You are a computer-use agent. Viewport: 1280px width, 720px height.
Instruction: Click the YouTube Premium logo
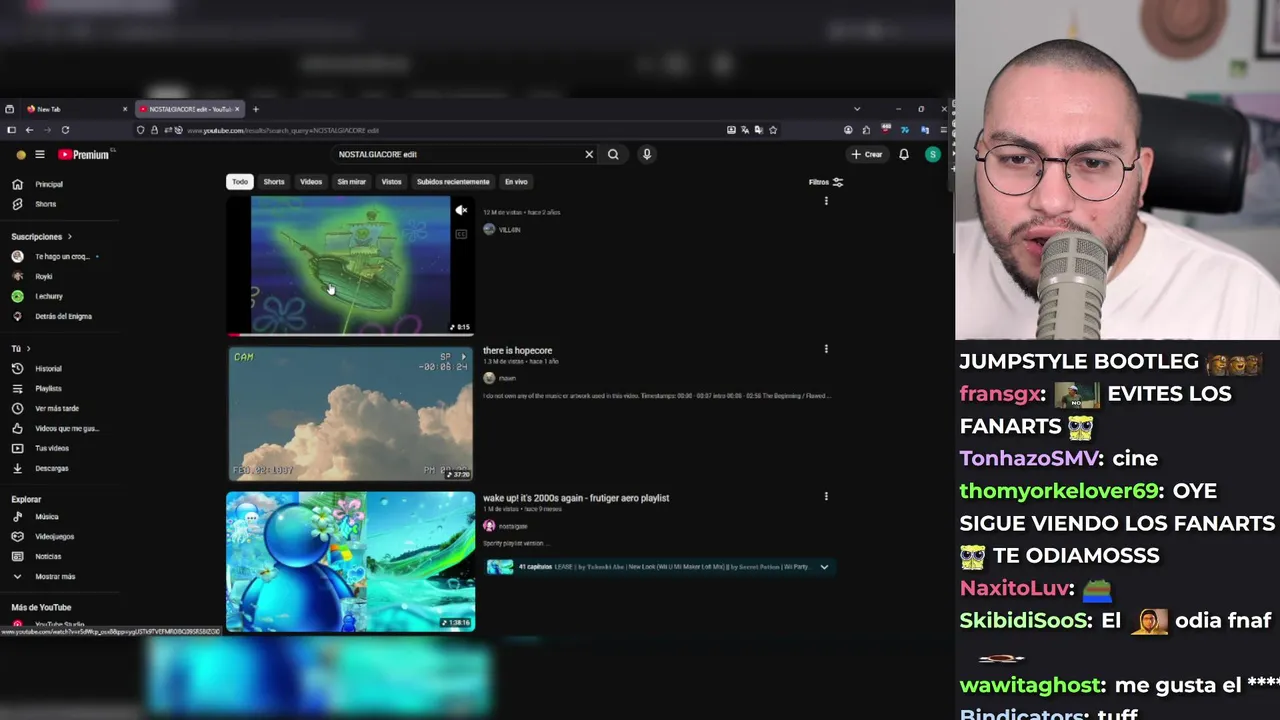pos(83,154)
